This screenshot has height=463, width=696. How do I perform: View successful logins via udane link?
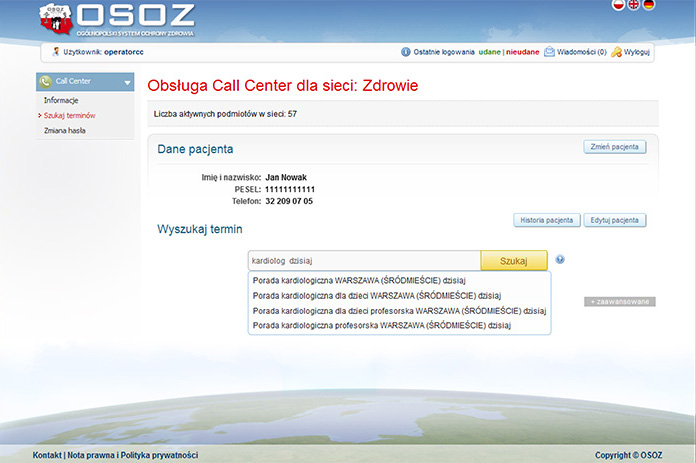pos(490,52)
